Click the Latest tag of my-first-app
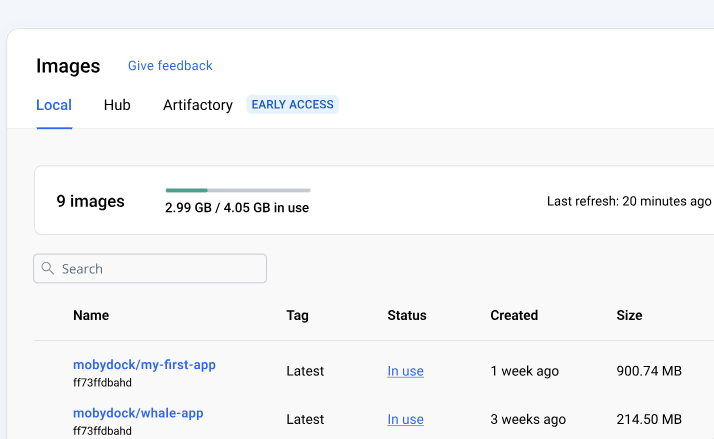Screen dimensions: 714x439 tap(305, 371)
